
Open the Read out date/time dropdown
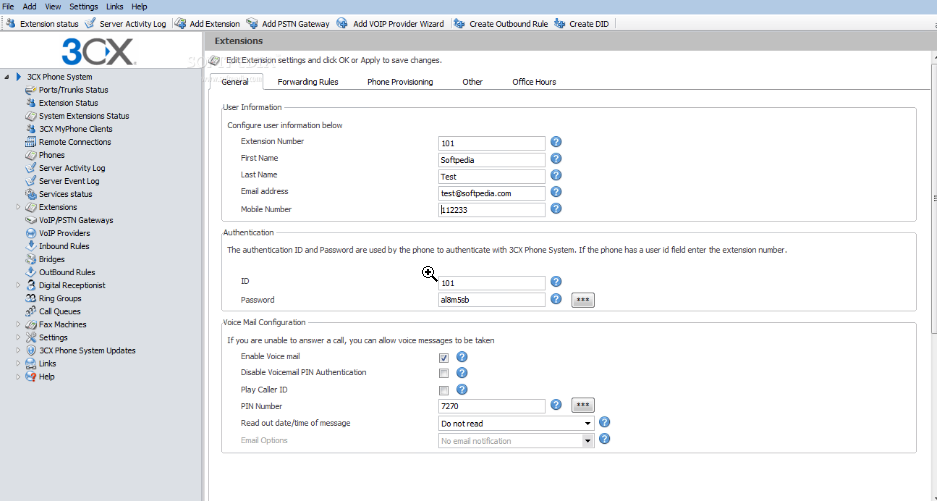[x=587, y=423]
